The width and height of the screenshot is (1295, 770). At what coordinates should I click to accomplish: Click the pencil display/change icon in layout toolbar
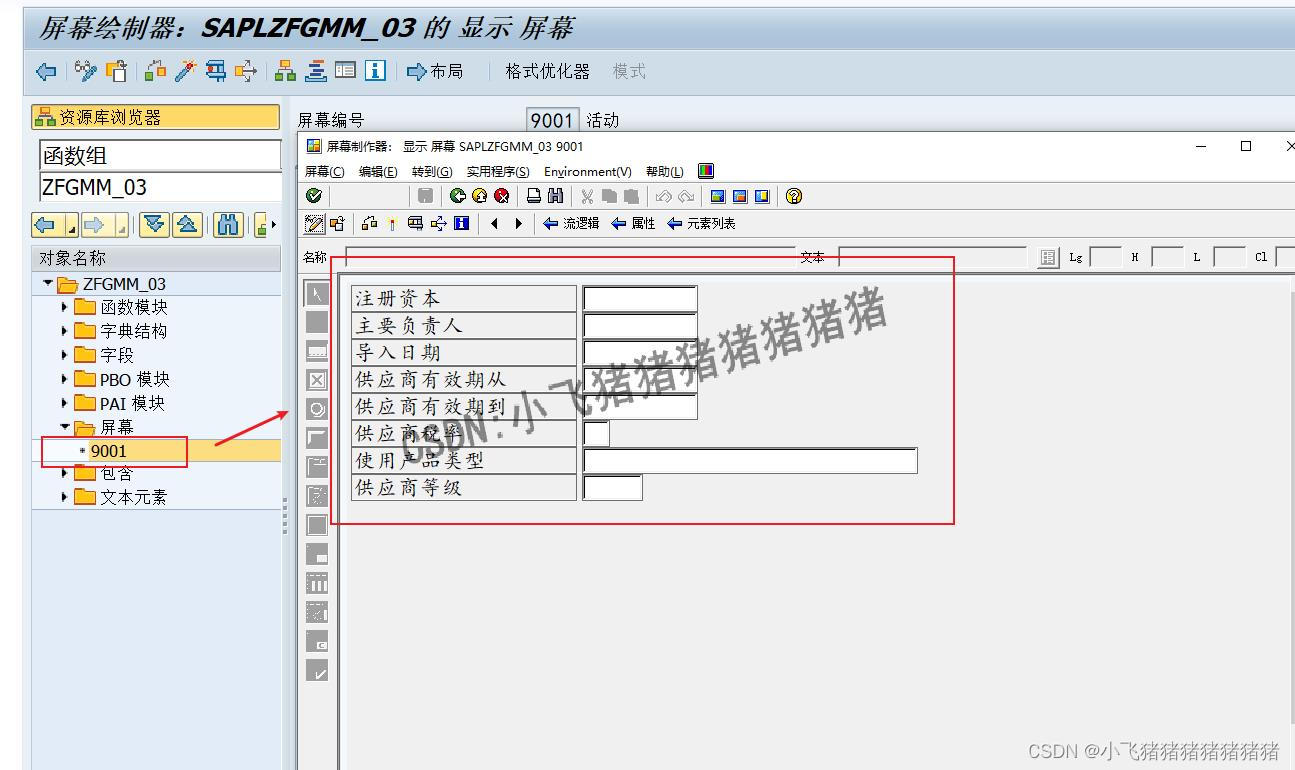pos(314,223)
